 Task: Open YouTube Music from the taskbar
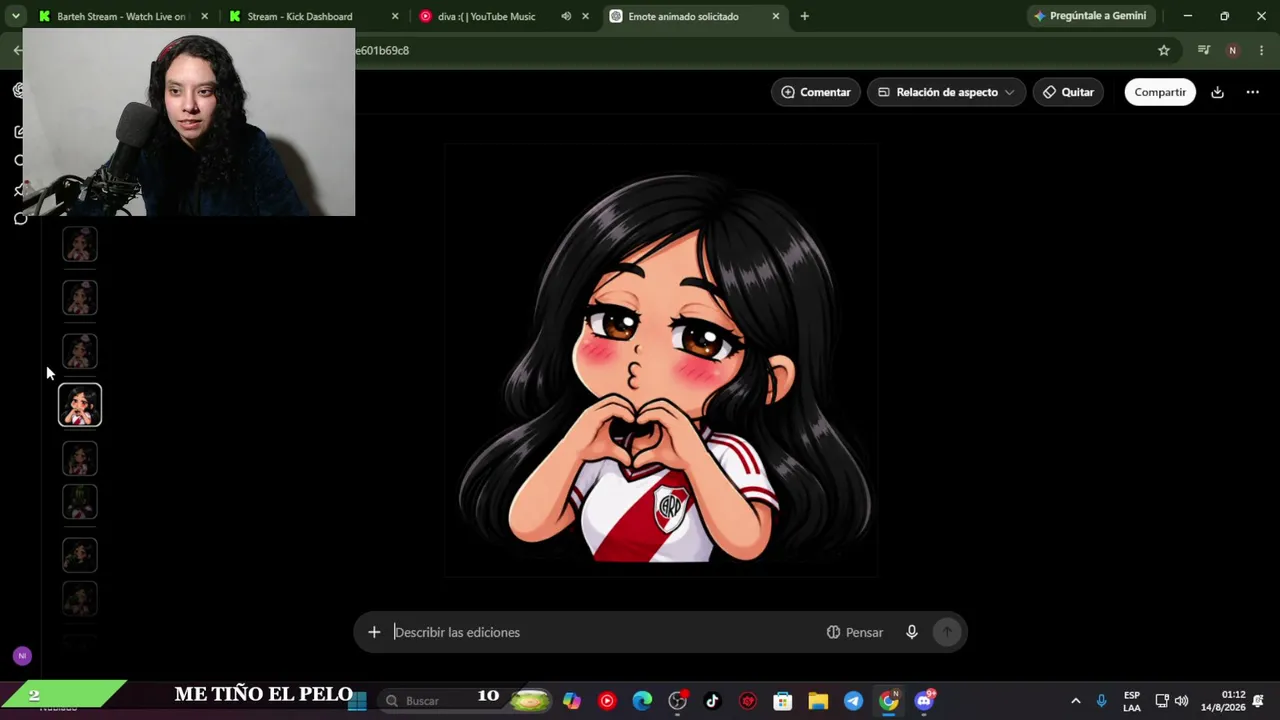(607, 701)
